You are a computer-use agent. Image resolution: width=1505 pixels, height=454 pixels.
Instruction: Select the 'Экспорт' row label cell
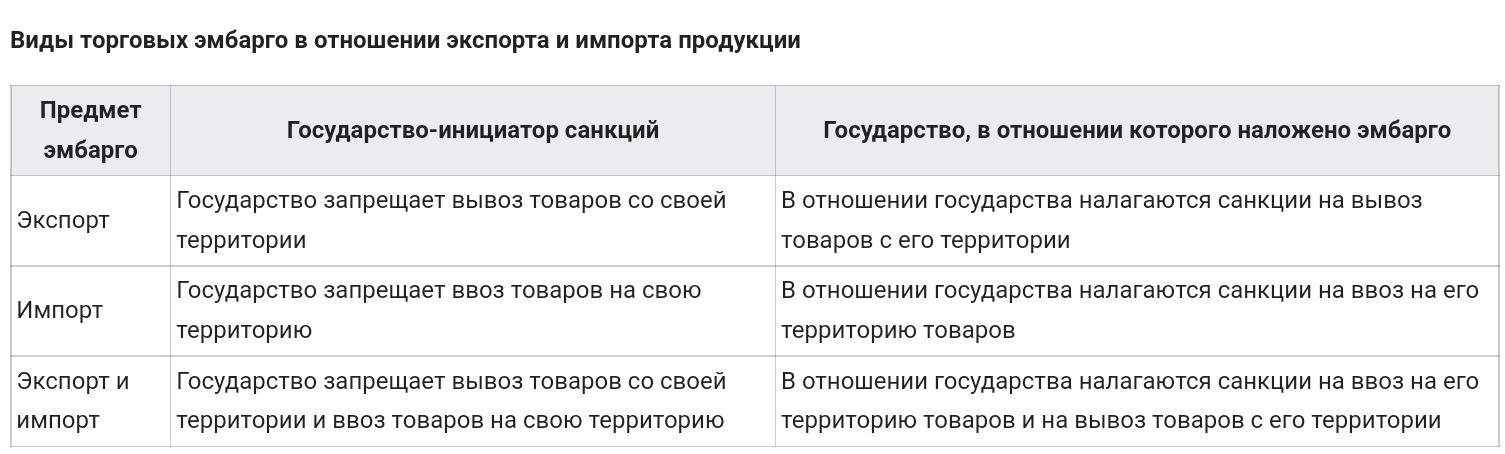click(91, 220)
